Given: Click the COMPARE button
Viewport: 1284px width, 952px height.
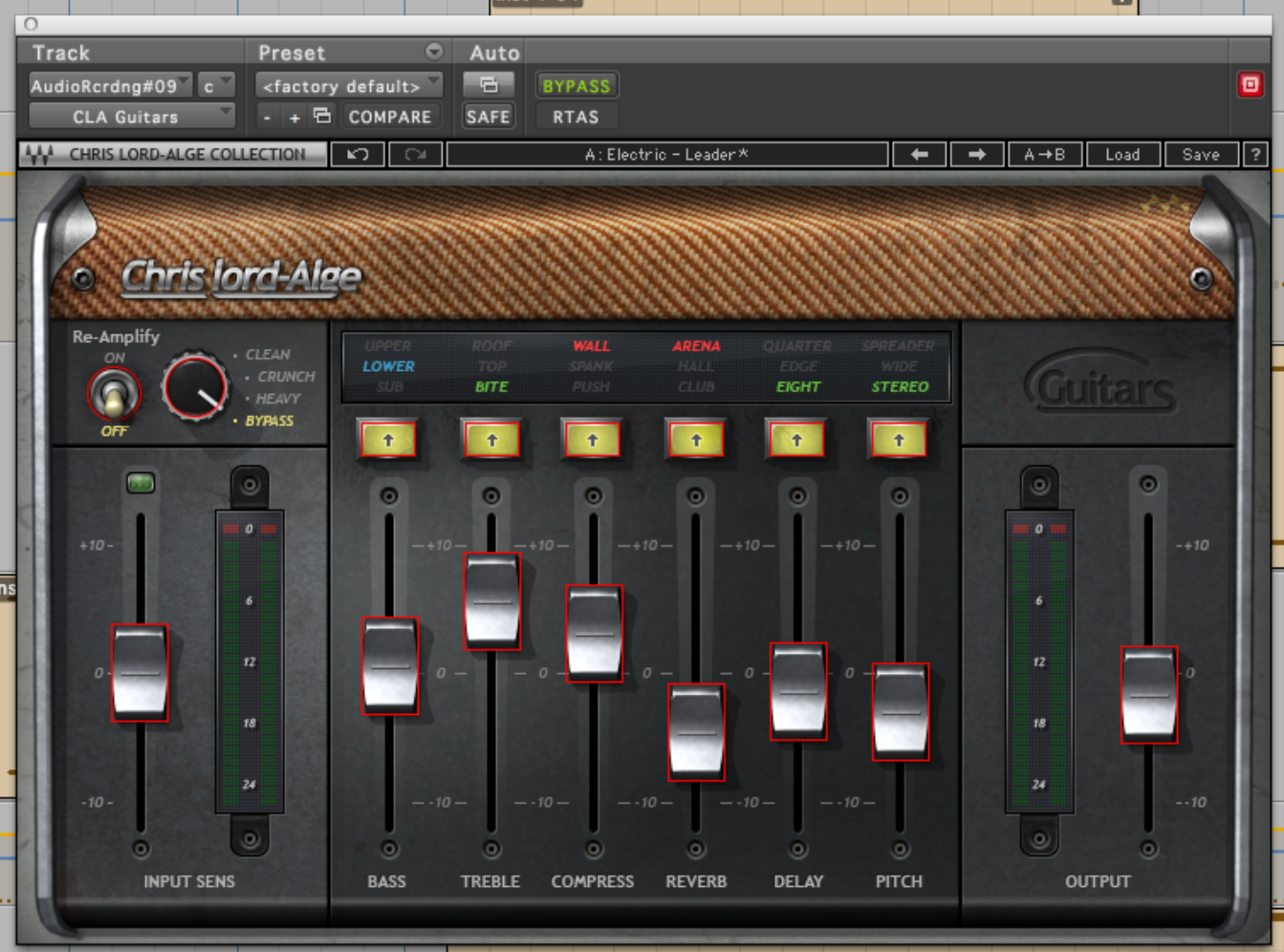Looking at the screenshot, I should pos(389,117).
